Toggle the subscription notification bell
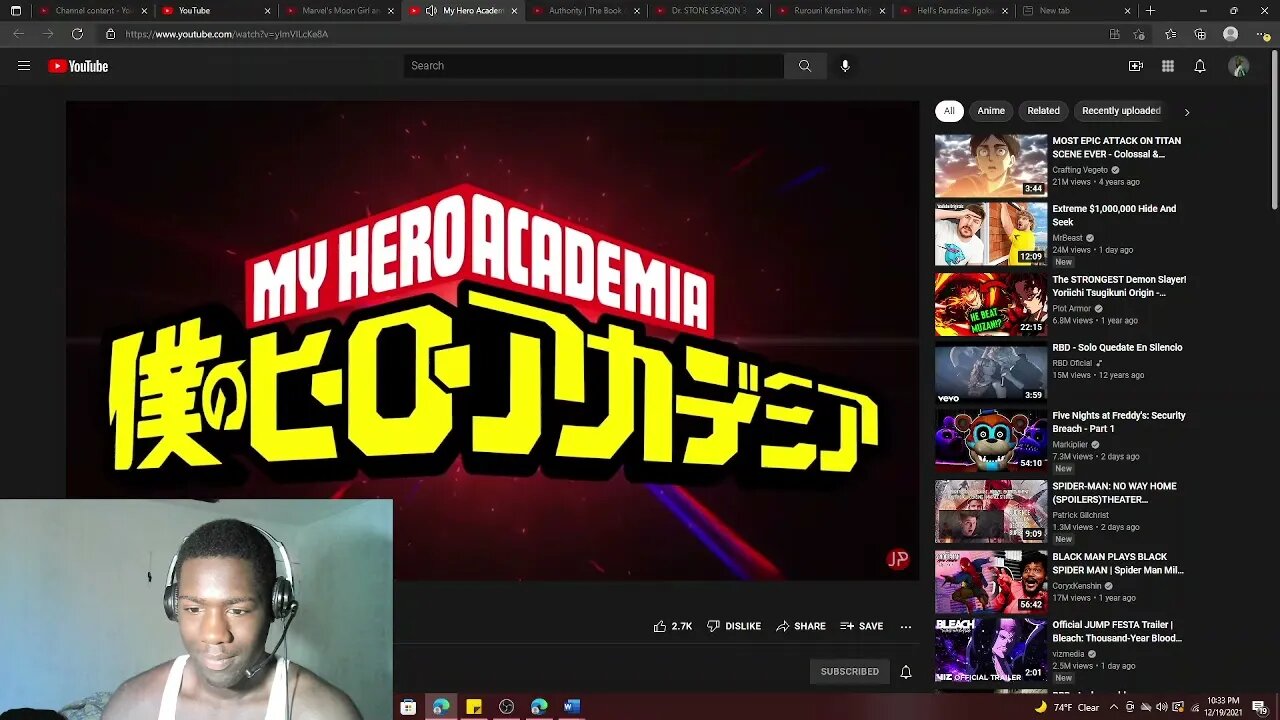The height and width of the screenshot is (720, 1280). click(x=906, y=672)
